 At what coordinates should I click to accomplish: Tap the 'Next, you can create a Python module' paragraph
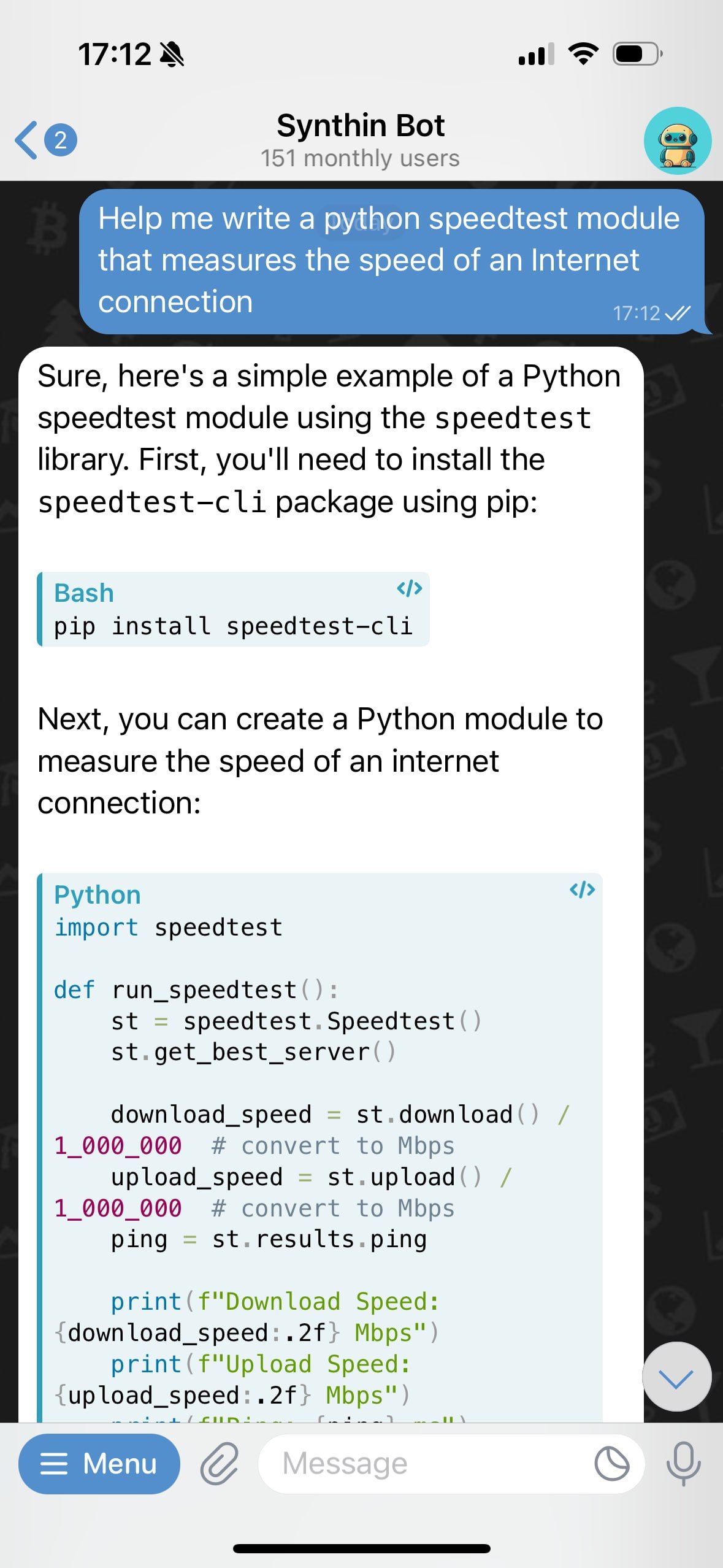(320, 761)
